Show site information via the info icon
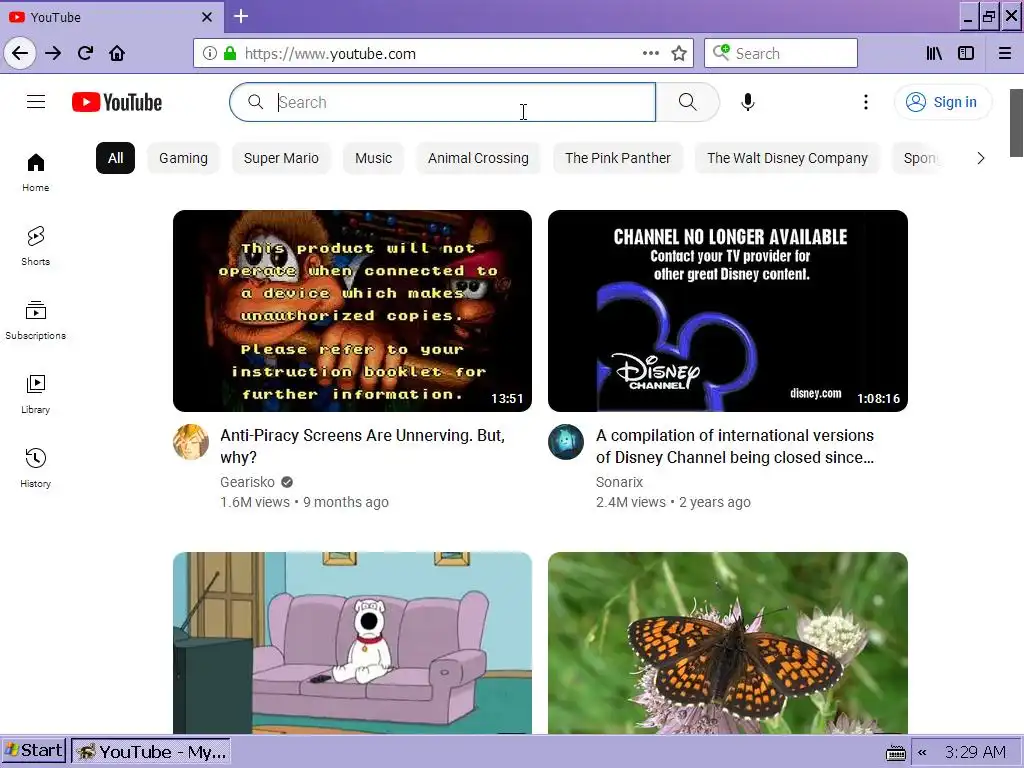Viewport: 1024px width, 768px height. point(209,53)
